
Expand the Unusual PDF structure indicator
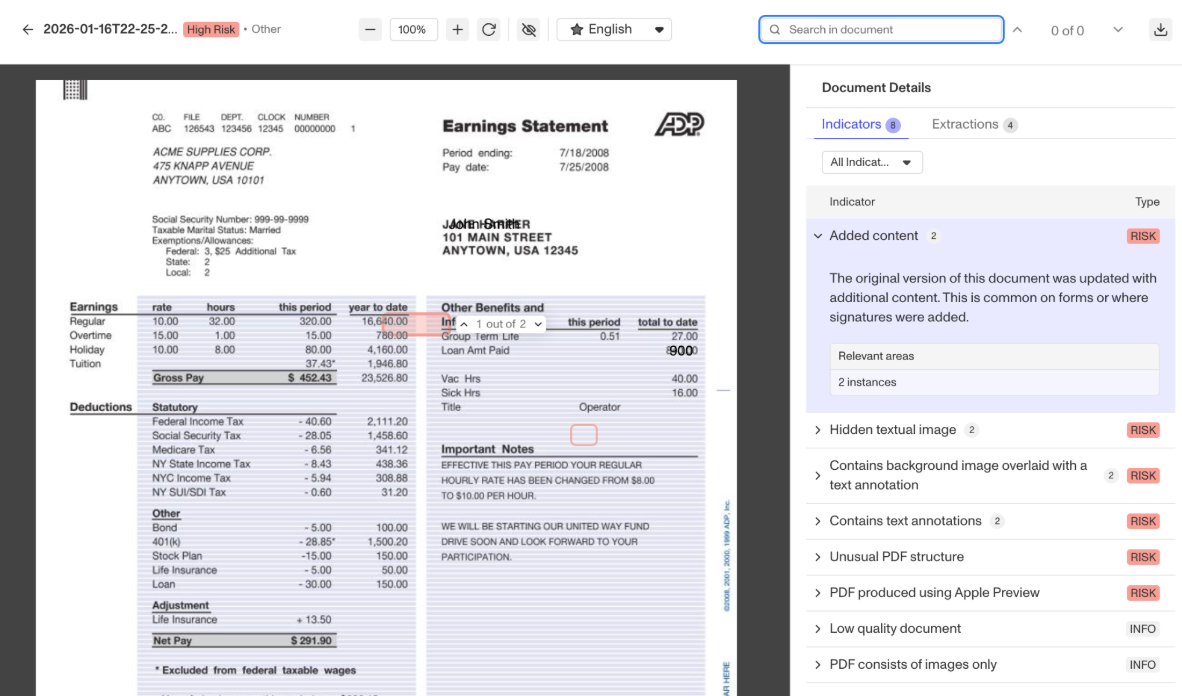(x=818, y=556)
